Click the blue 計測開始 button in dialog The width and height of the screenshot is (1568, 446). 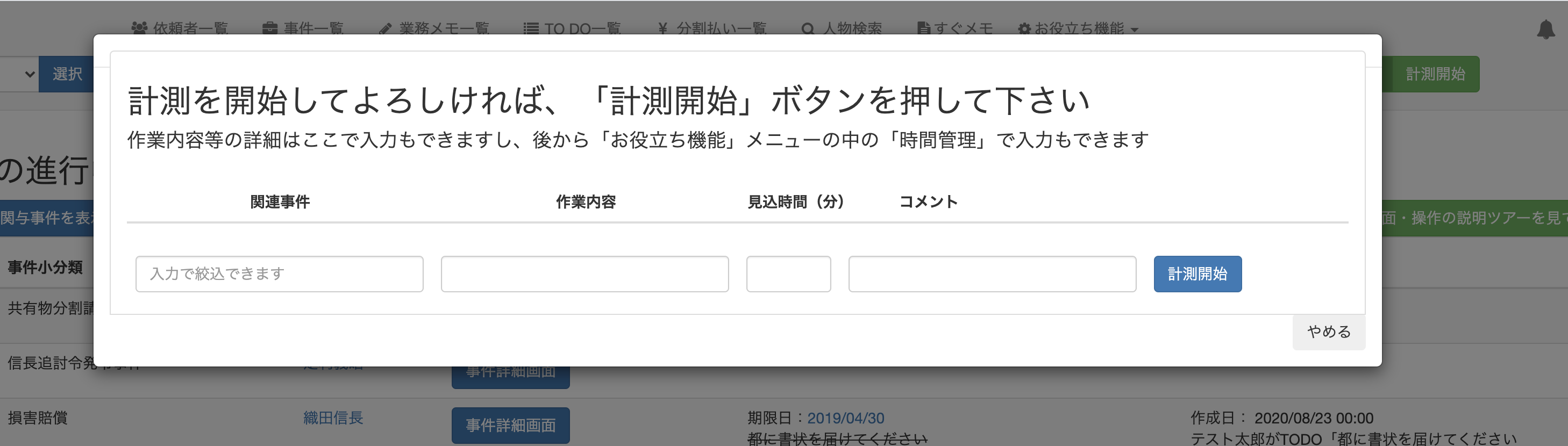pos(1198,274)
